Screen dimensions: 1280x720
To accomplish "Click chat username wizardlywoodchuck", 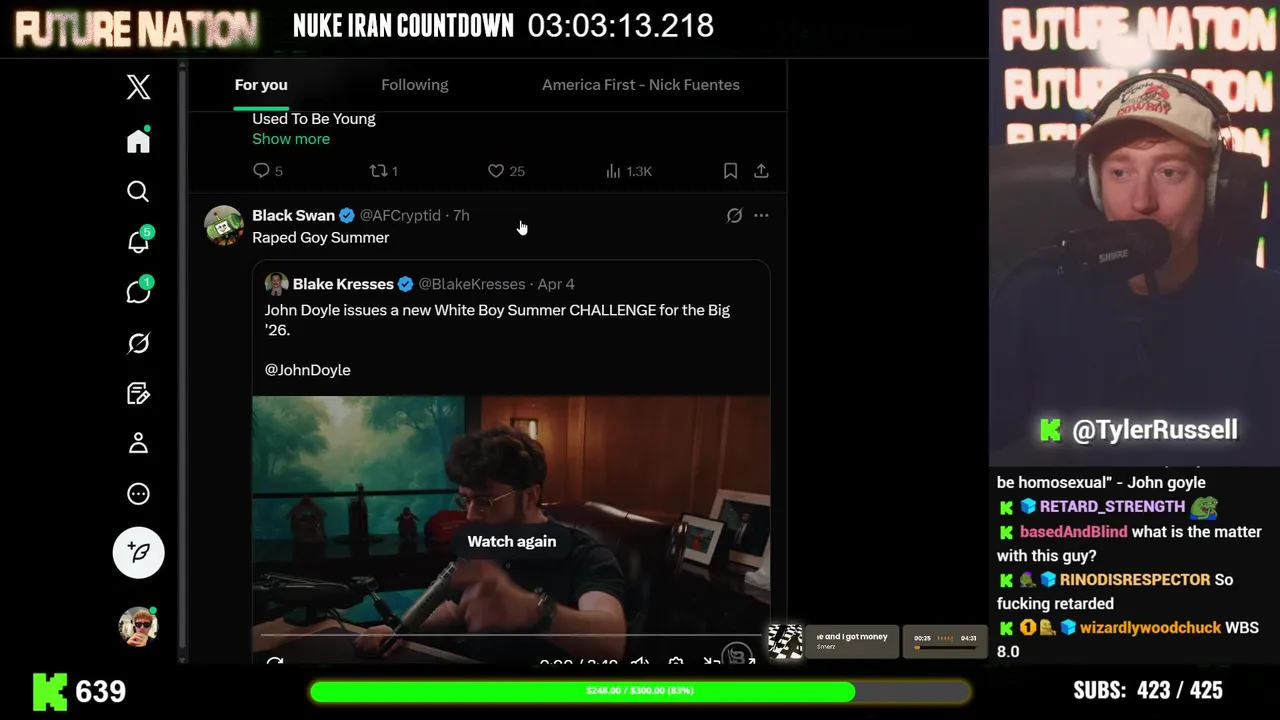I will (x=1150, y=628).
